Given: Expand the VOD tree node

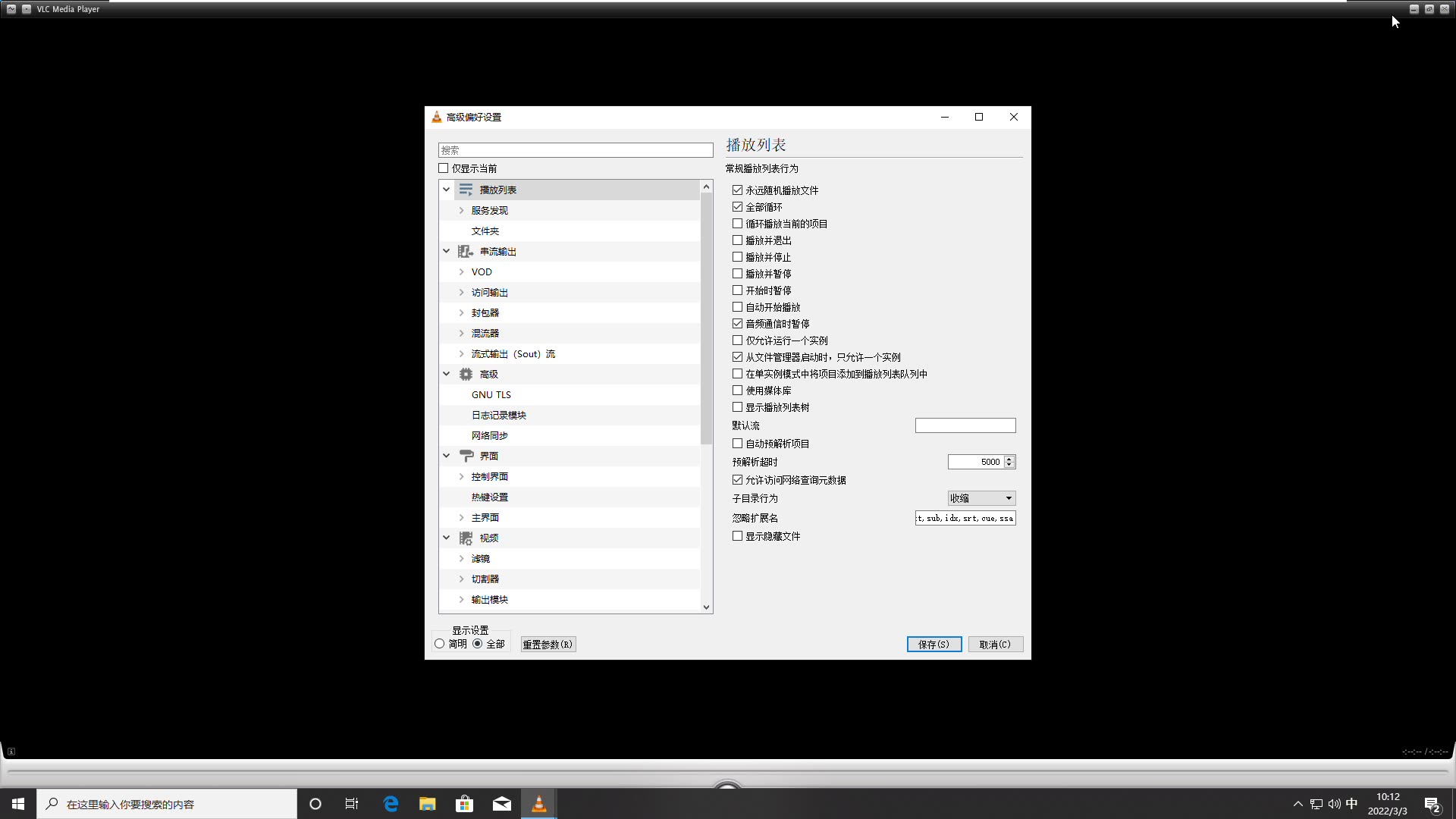Looking at the screenshot, I should [x=461, y=271].
